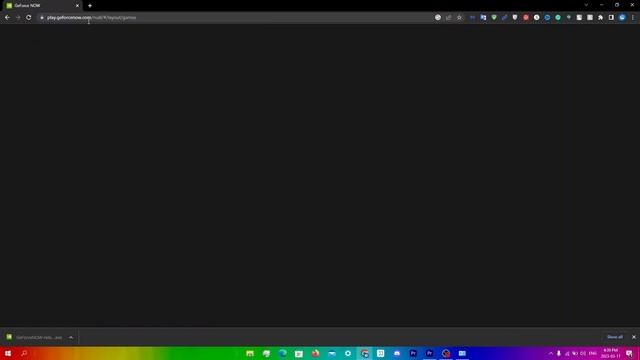640x360 pixels.
Task: Open the tab search chevron
Action: tap(586, 5)
